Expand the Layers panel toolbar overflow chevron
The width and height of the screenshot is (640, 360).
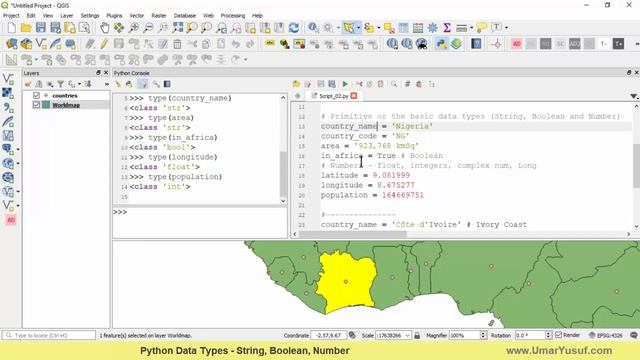[107, 84]
